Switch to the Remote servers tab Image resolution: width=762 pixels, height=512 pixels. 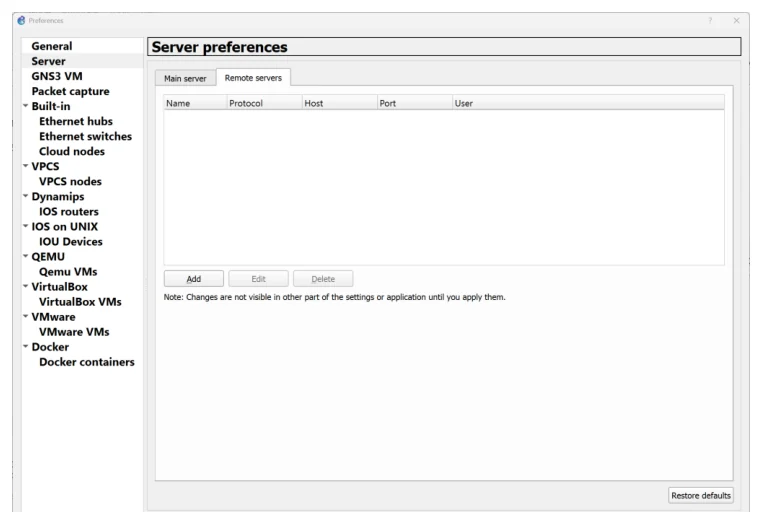[253, 78]
